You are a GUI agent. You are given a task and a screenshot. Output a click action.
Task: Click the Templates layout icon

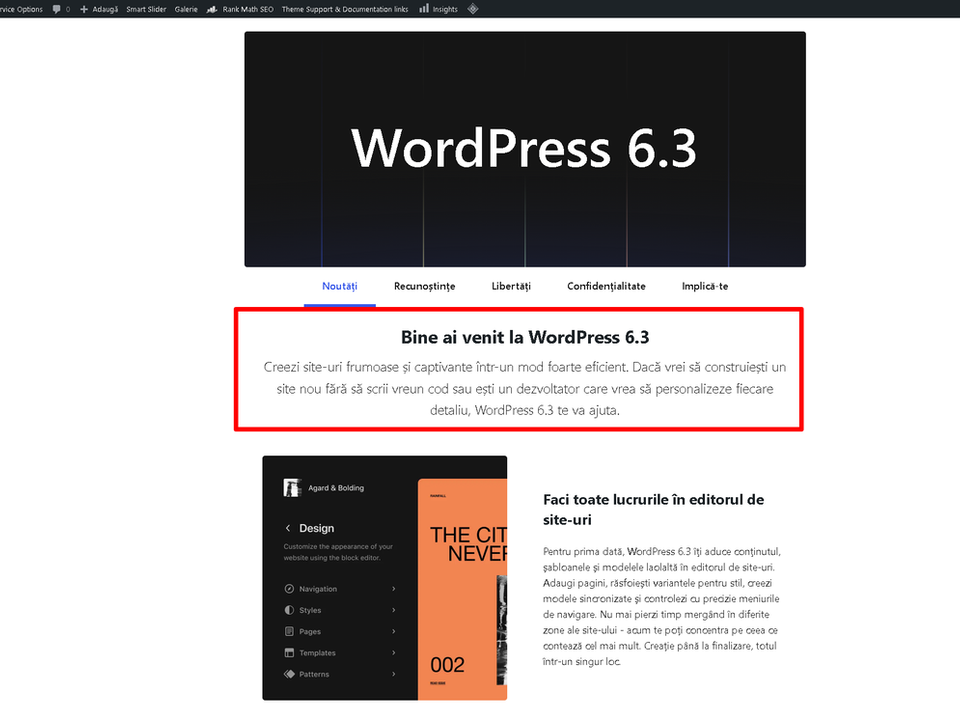click(x=289, y=653)
